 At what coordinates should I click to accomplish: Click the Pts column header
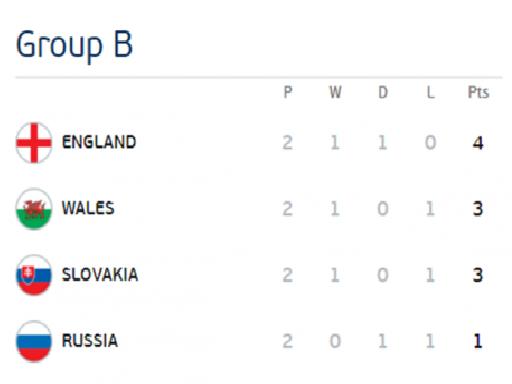click(478, 92)
